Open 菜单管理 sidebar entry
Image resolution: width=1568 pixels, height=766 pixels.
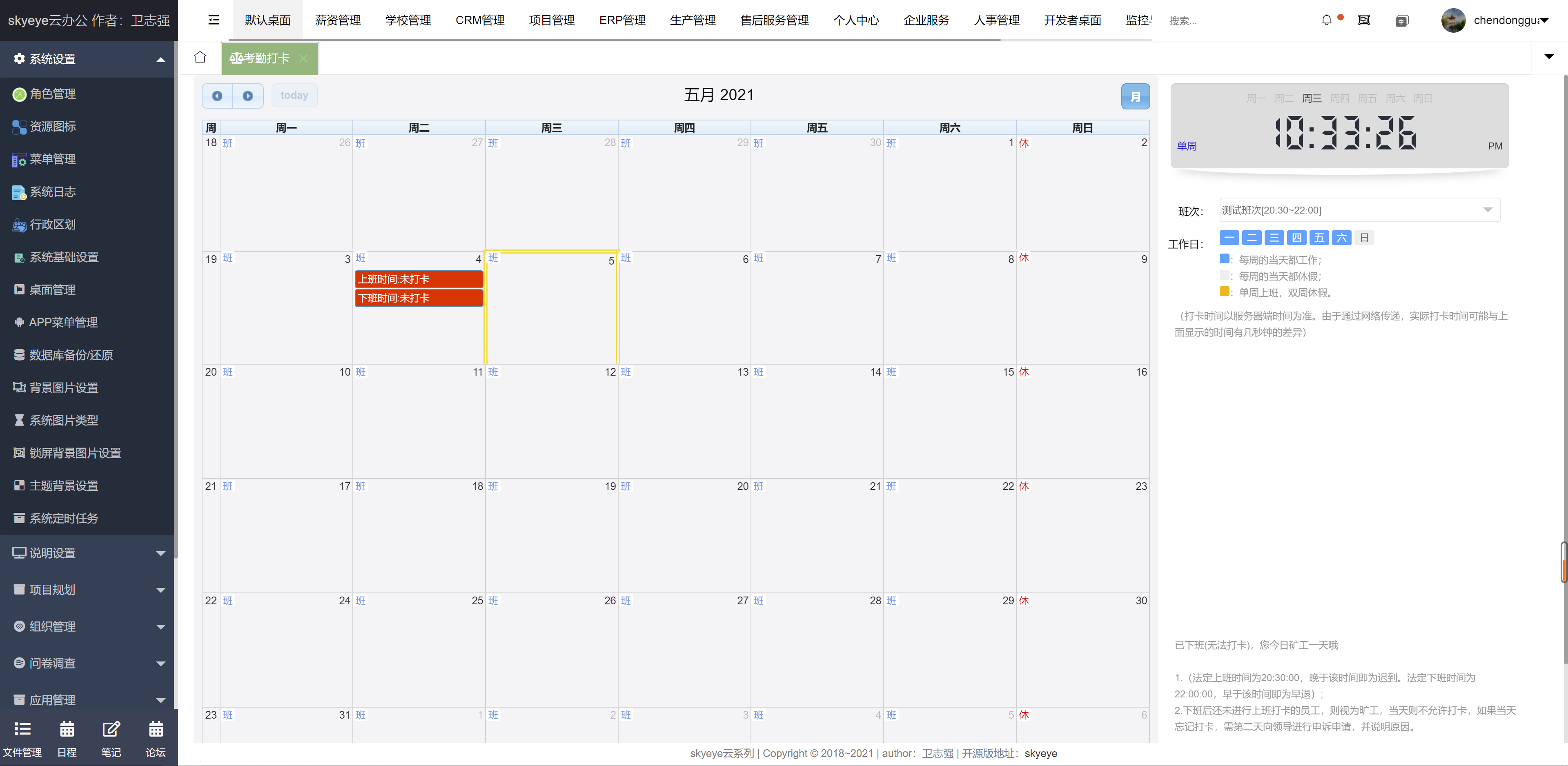87,159
